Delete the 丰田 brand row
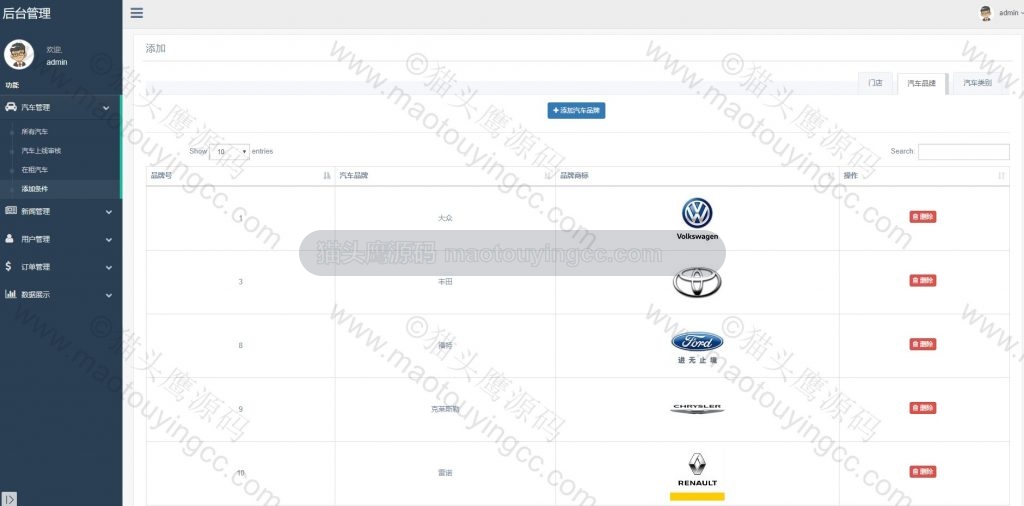Screen dimensions: 1024x506 pos(923,280)
